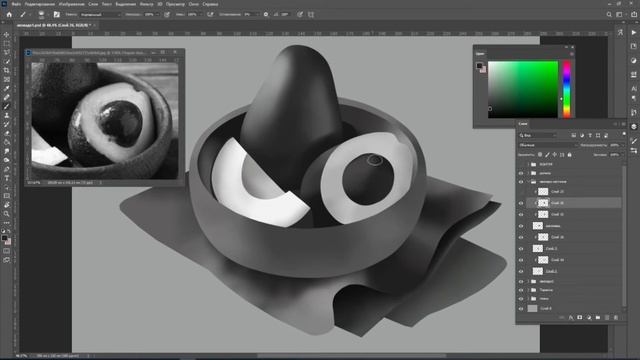
Task: Toggle lock position icon
Action: 555,155
